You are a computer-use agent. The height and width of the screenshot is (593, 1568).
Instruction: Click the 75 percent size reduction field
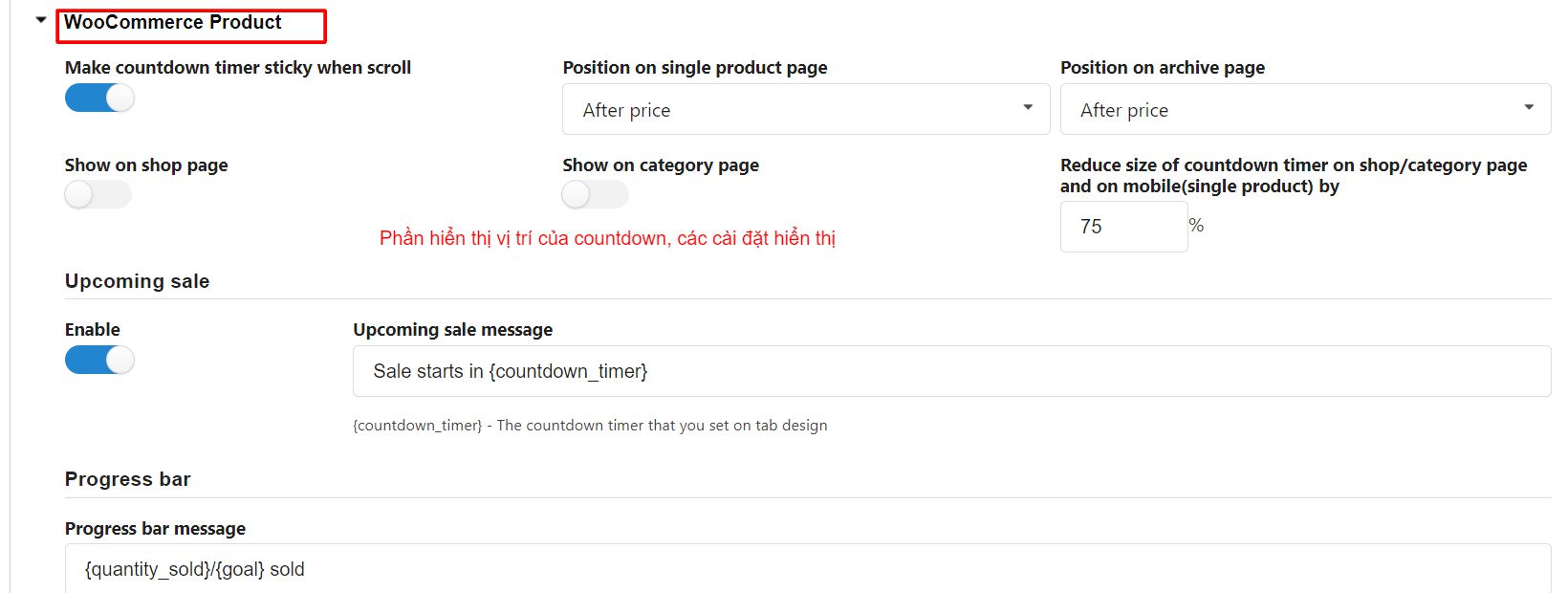click(x=1123, y=226)
